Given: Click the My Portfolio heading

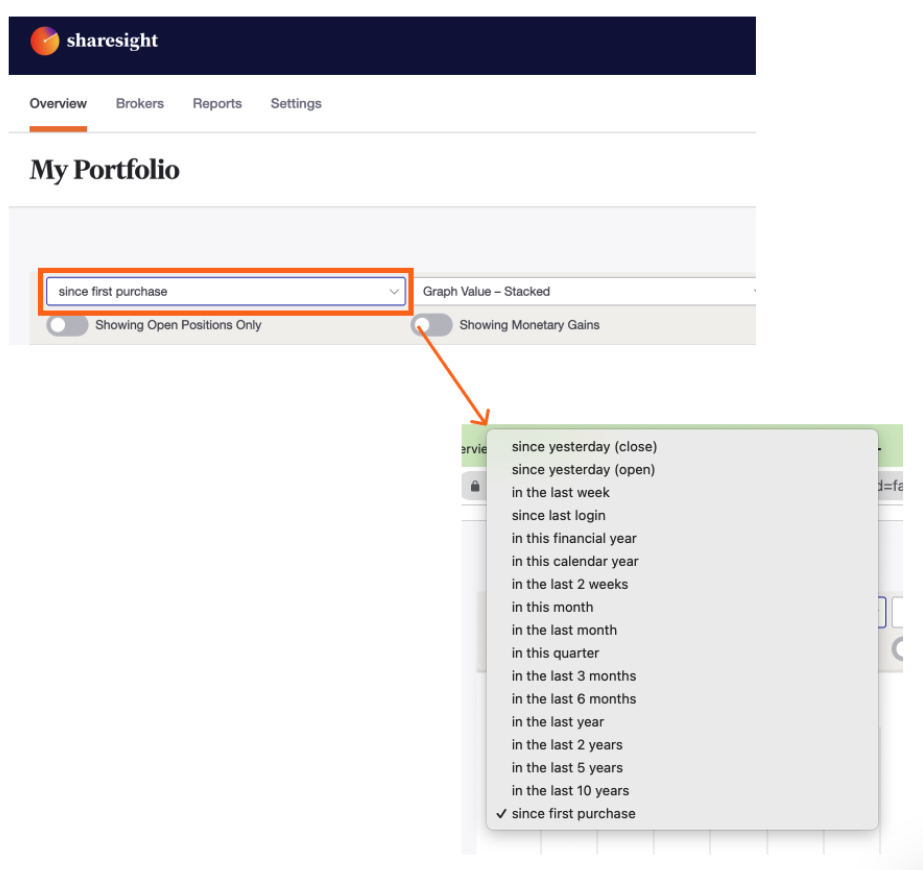Looking at the screenshot, I should point(105,170).
